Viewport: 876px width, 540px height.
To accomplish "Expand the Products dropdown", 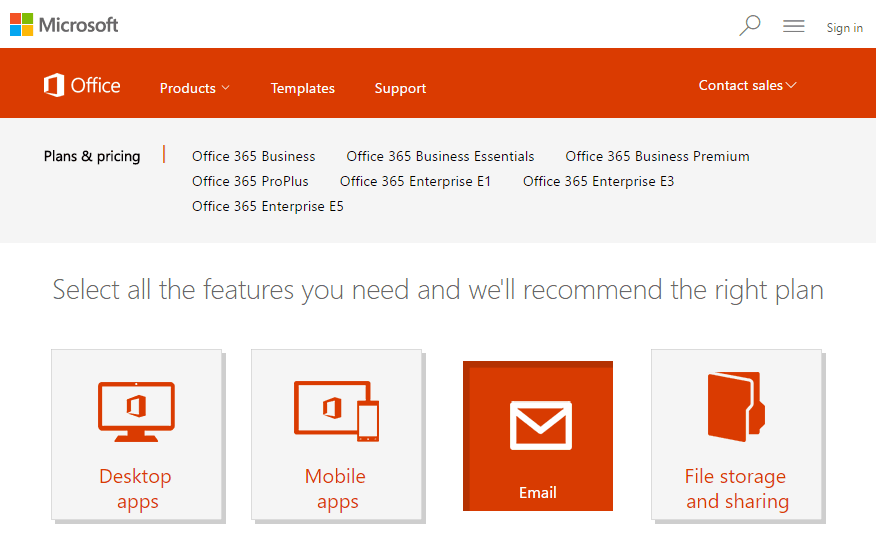I will pos(194,88).
